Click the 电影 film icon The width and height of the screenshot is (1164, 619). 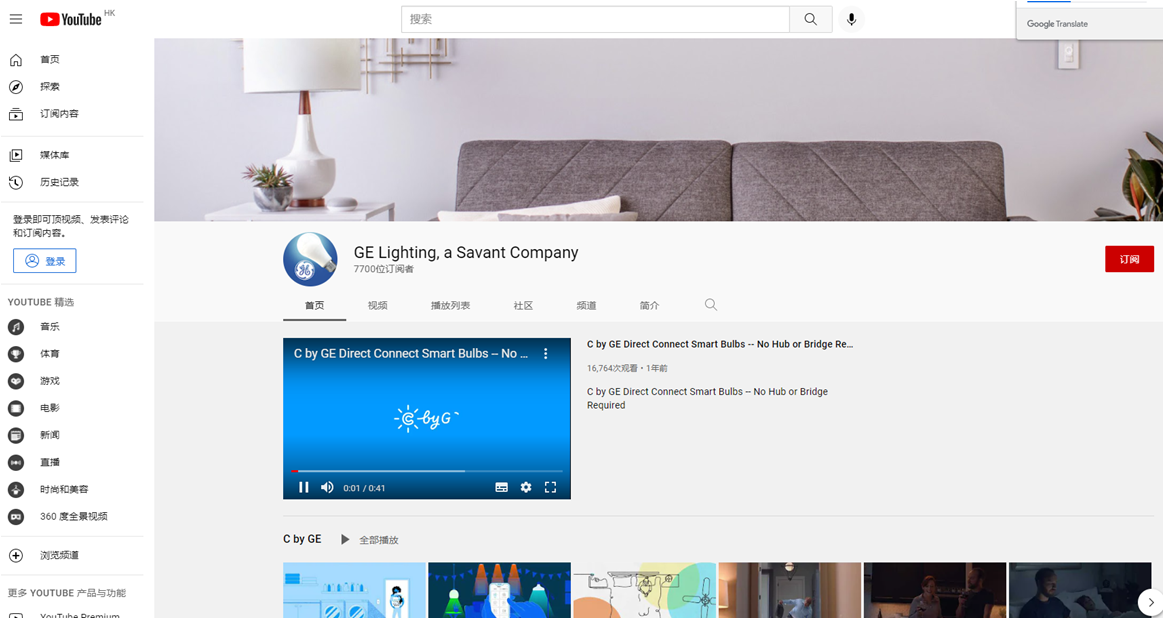(x=16, y=408)
